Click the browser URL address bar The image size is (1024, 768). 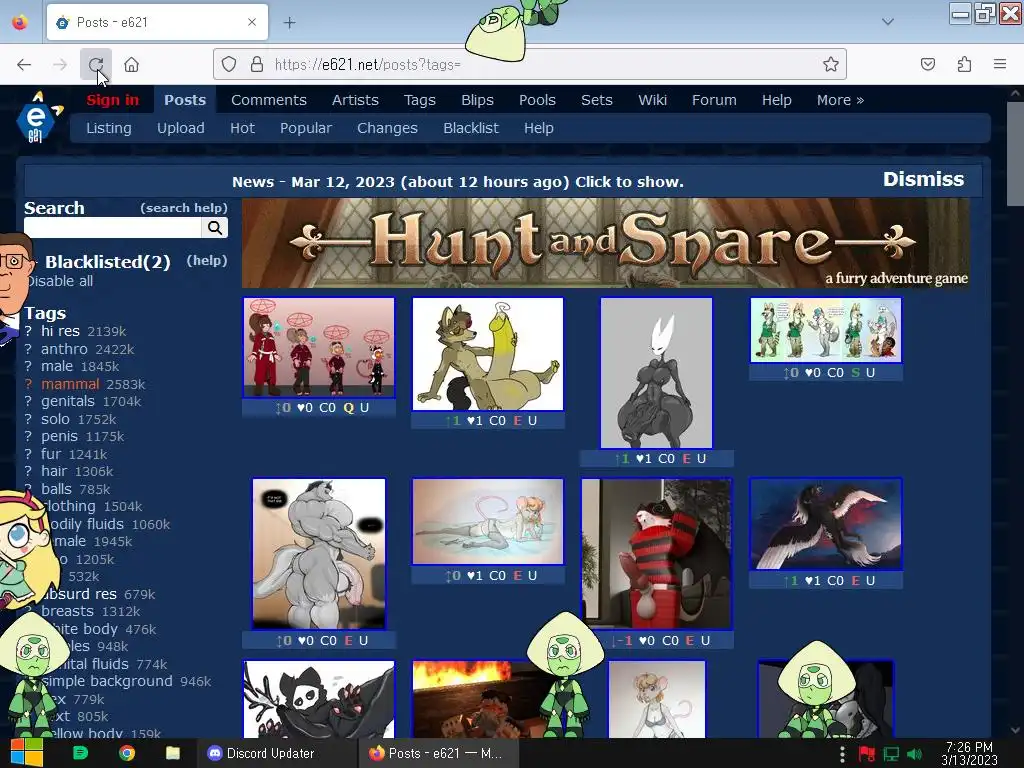click(530, 64)
